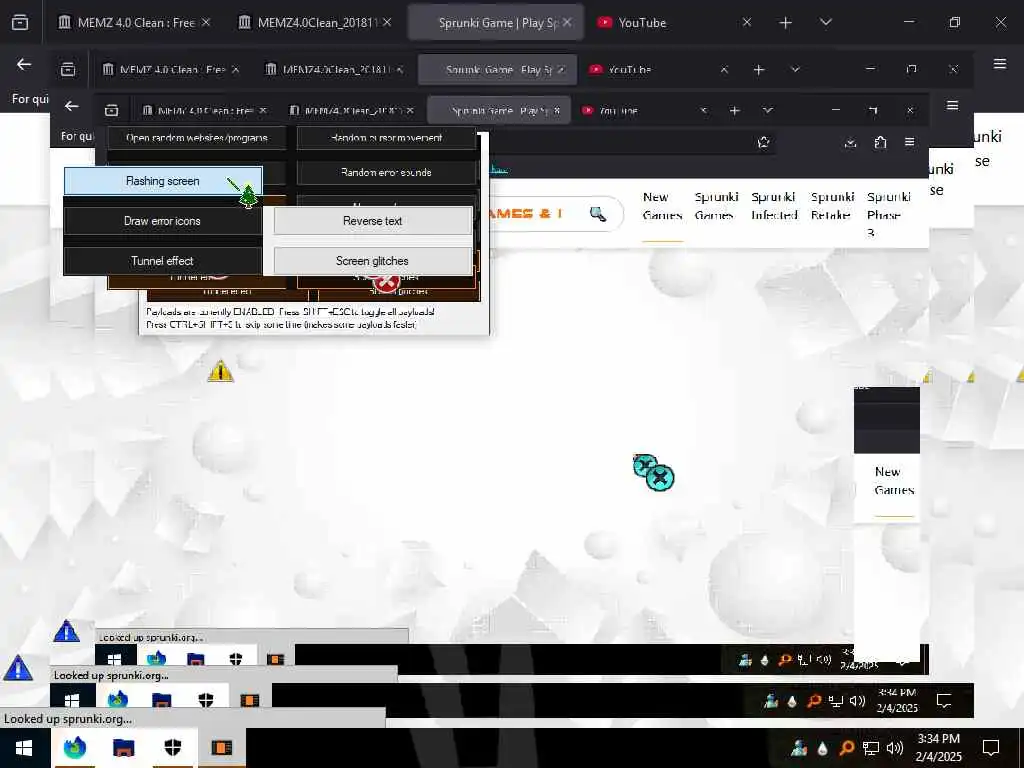The height and width of the screenshot is (768, 1024).
Task: Click the Start button in the middle nested taskbar copy
Action: pos(72,701)
